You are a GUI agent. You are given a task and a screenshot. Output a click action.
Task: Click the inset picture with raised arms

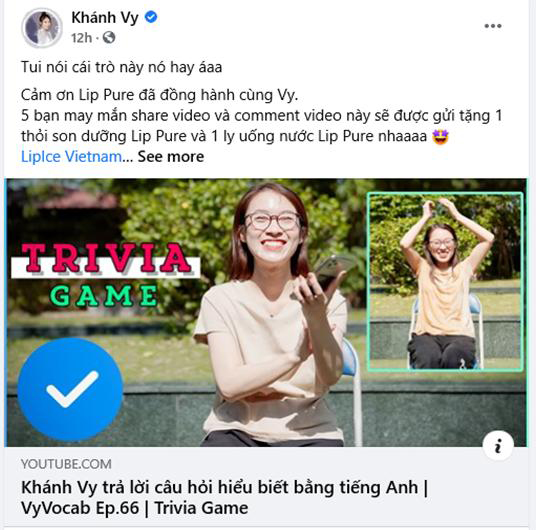click(445, 281)
